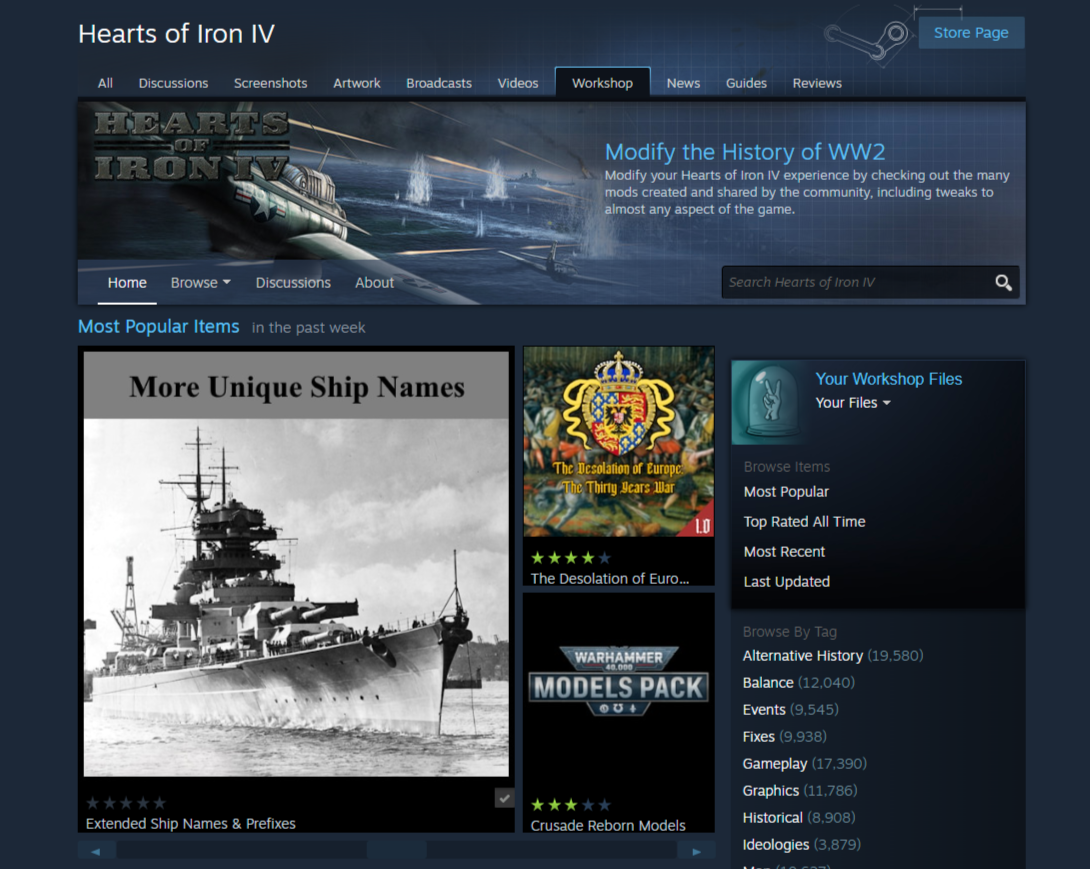The image size is (1090, 869).
Task: Open the Discussions tab in top navigation
Action: (173, 83)
